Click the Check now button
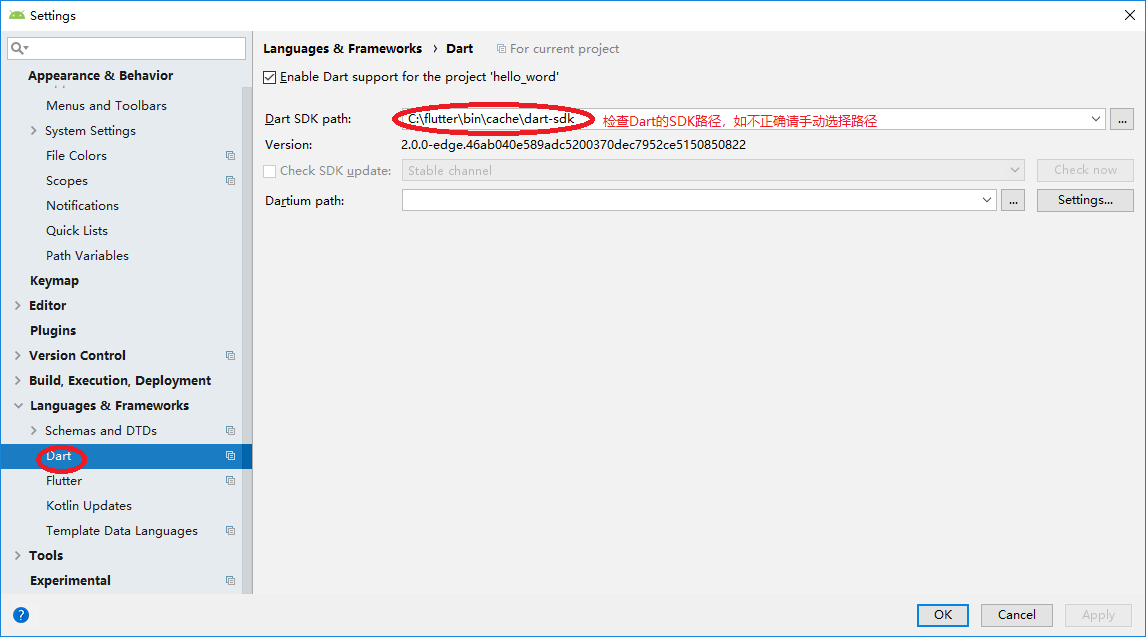The width and height of the screenshot is (1146, 637). (x=1085, y=170)
